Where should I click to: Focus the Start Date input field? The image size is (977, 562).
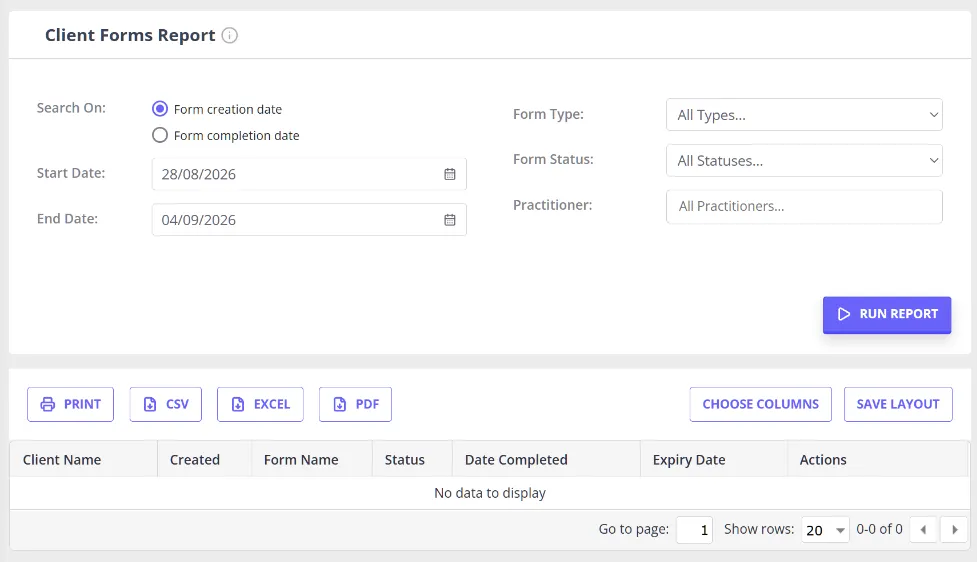(x=309, y=174)
